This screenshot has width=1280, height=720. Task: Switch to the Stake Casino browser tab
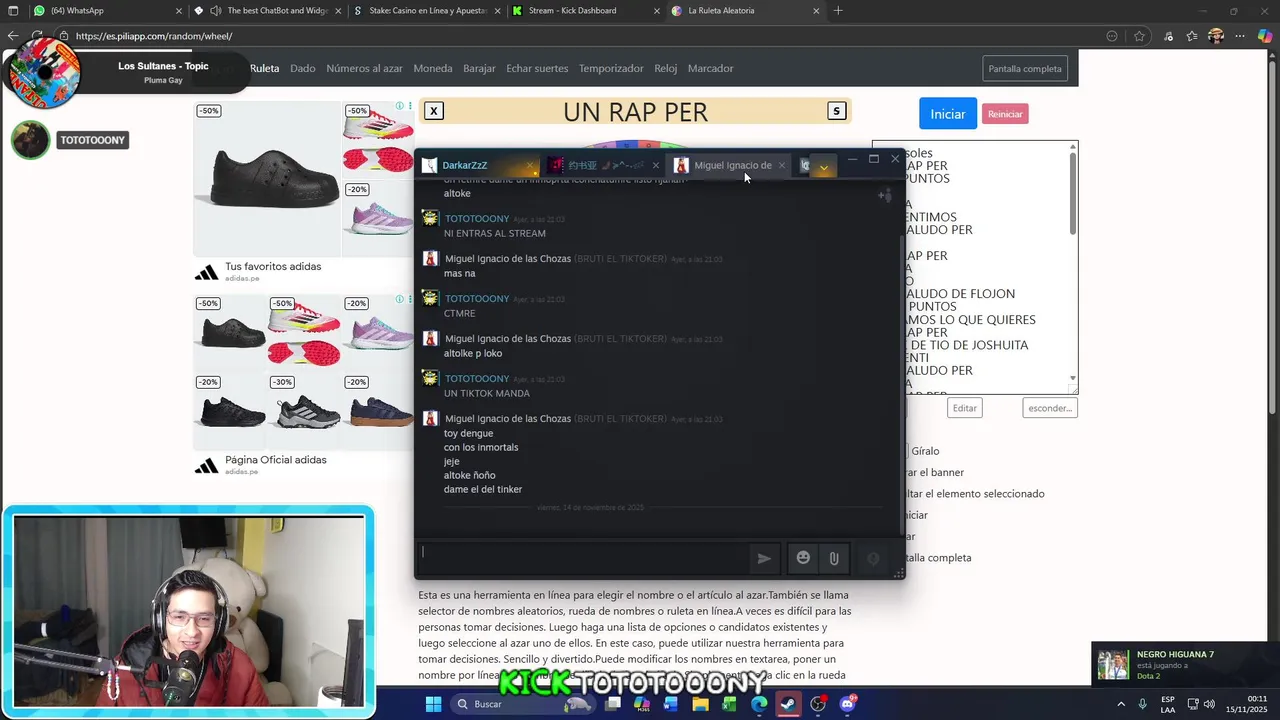click(425, 11)
